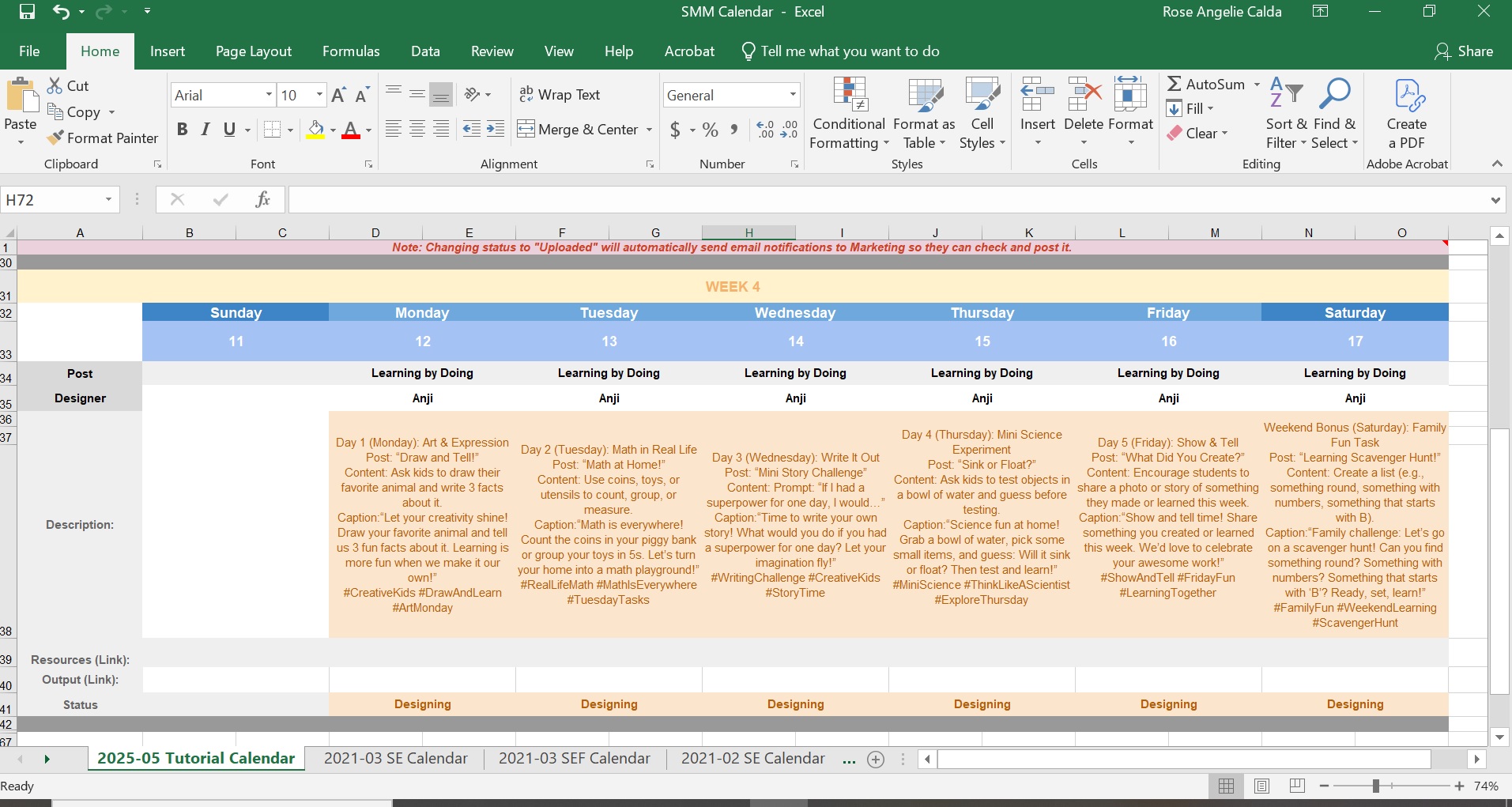Switch to the Formulas tab

click(351, 51)
